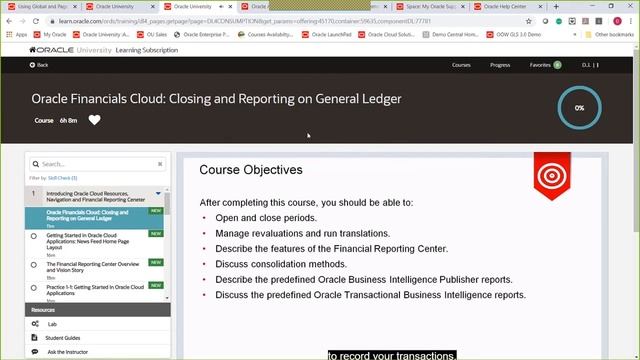Click the course list scroll down arrow
Image resolution: width=640 pixels, height=360 pixels.
coord(167,298)
